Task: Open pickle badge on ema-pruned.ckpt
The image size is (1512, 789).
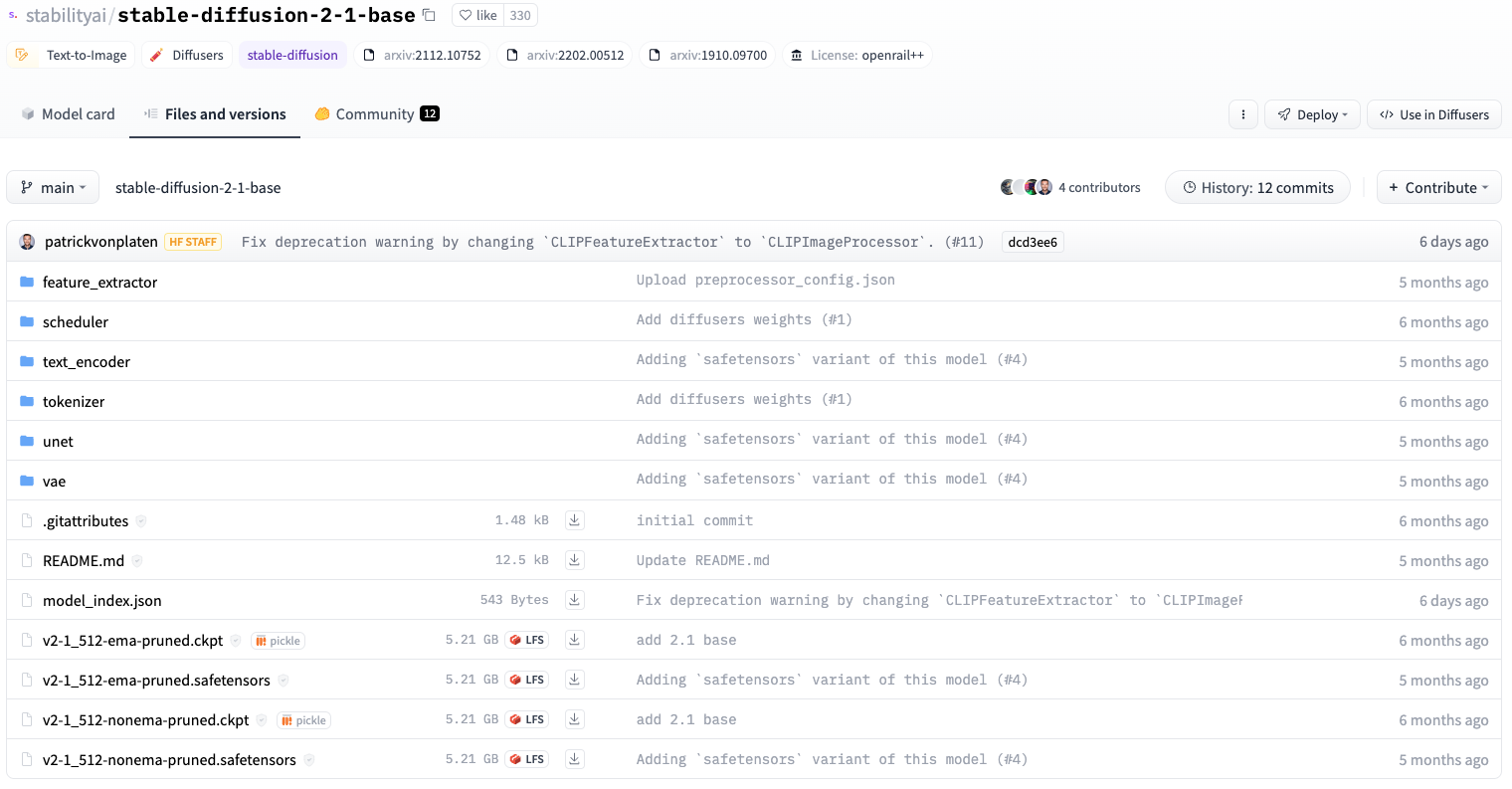Action: [278, 641]
